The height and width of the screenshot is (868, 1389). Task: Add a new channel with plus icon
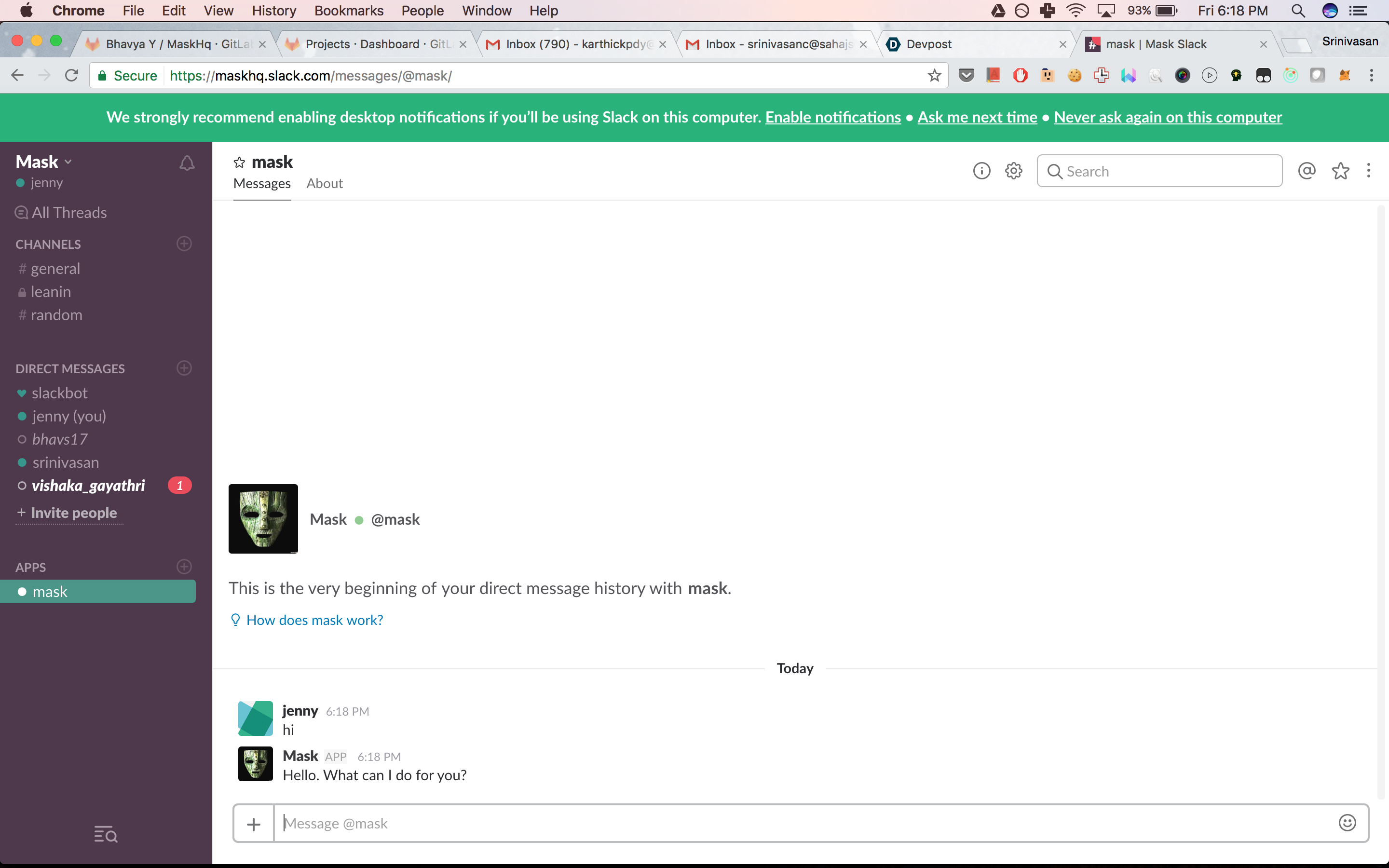(x=184, y=244)
